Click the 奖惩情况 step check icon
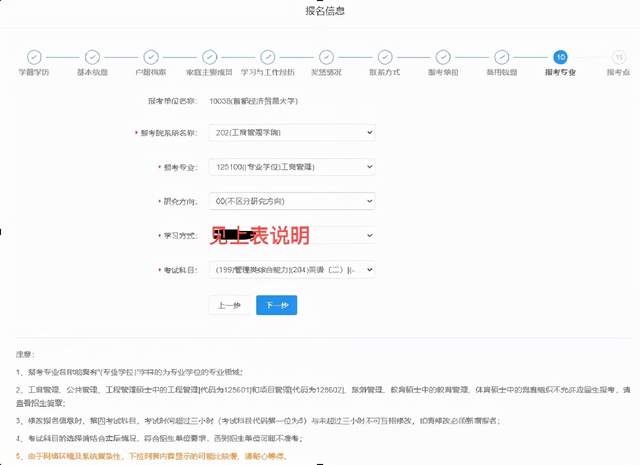 [x=326, y=57]
